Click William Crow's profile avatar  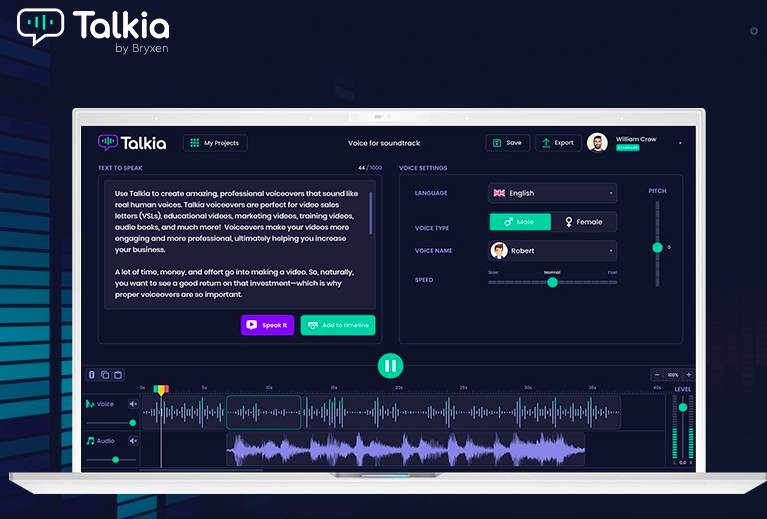tap(597, 143)
